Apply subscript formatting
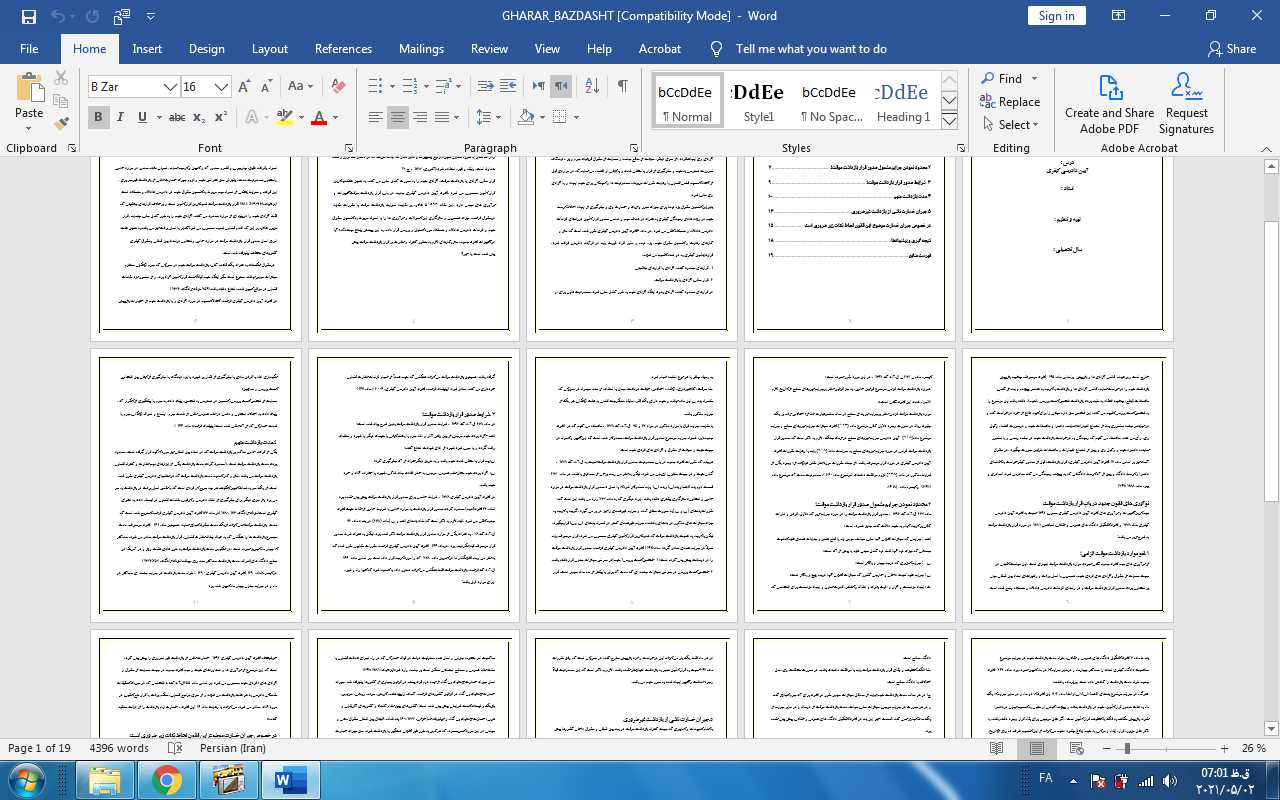This screenshot has height=800, width=1280. click(x=199, y=117)
